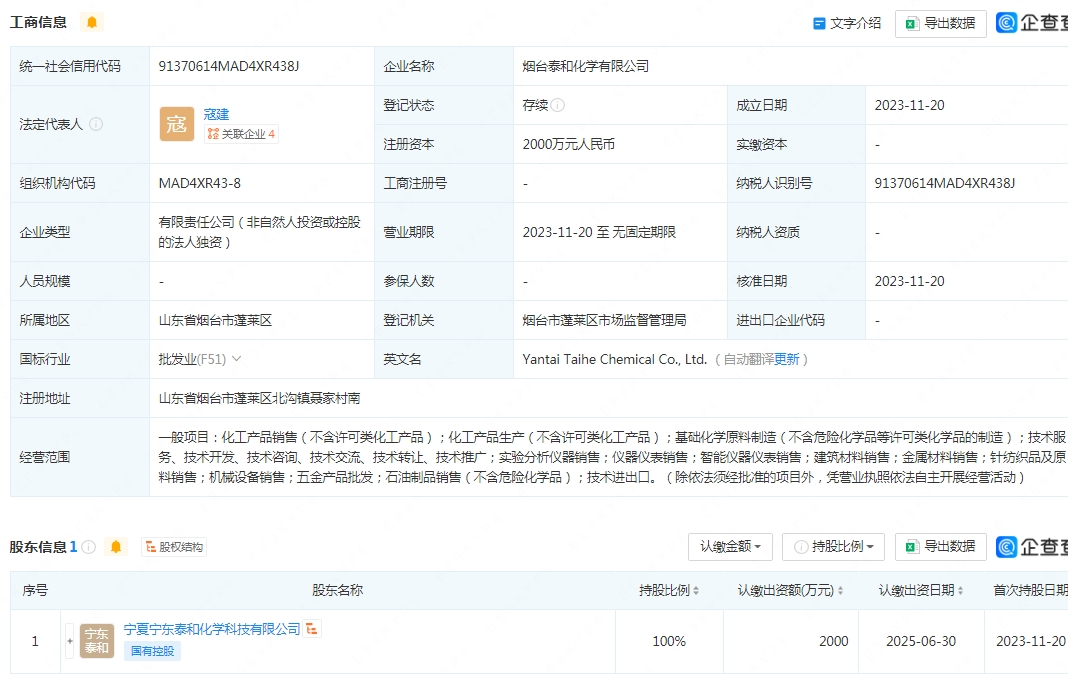Click 宁东泰和 shareholder logo
Image resolution: width=1068 pixels, height=675 pixels.
[x=97, y=641]
